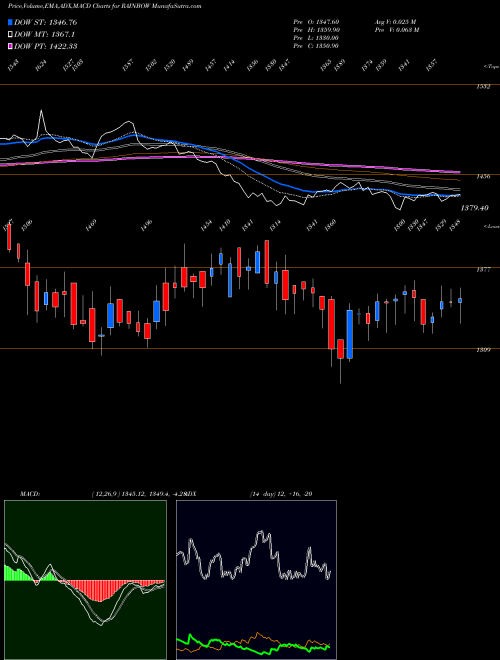Click the 1377 price level label
500x660 pixels.
484,270
